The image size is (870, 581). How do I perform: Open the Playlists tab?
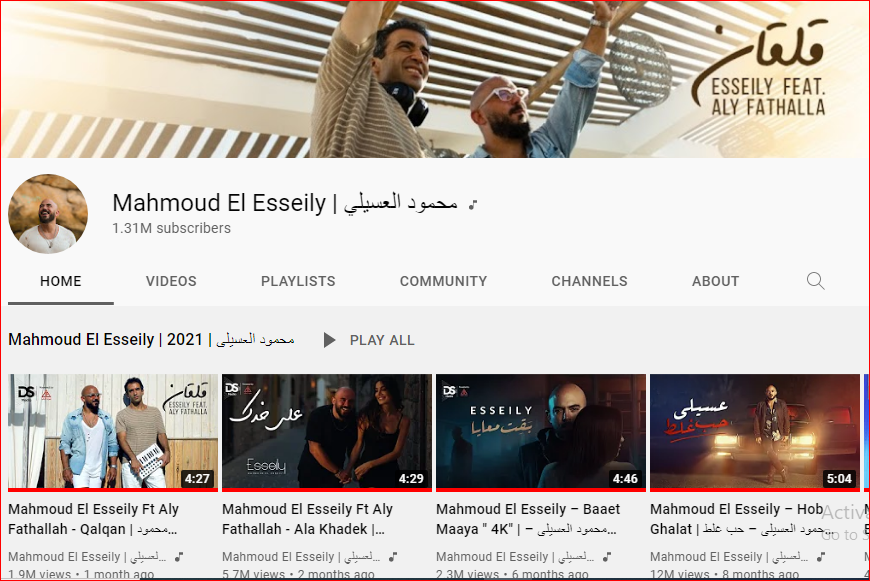point(298,281)
